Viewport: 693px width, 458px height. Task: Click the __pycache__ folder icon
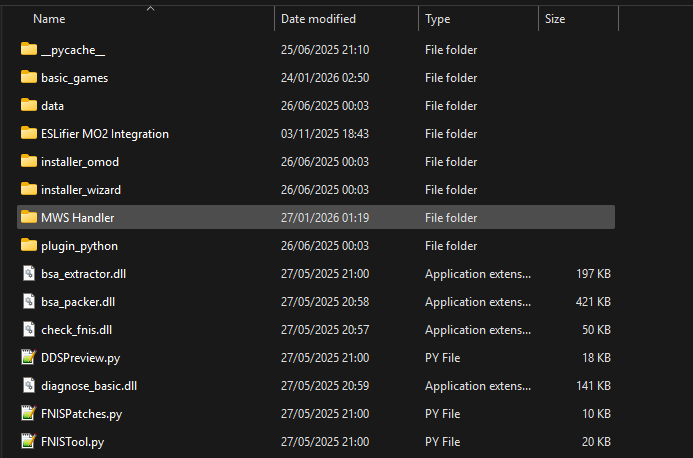point(28,50)
